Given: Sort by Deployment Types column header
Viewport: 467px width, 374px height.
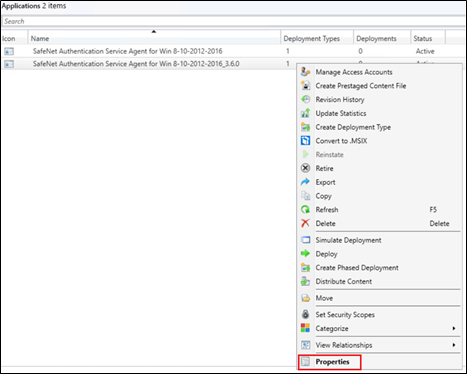Looking at the screenshot, I should 317,39.
